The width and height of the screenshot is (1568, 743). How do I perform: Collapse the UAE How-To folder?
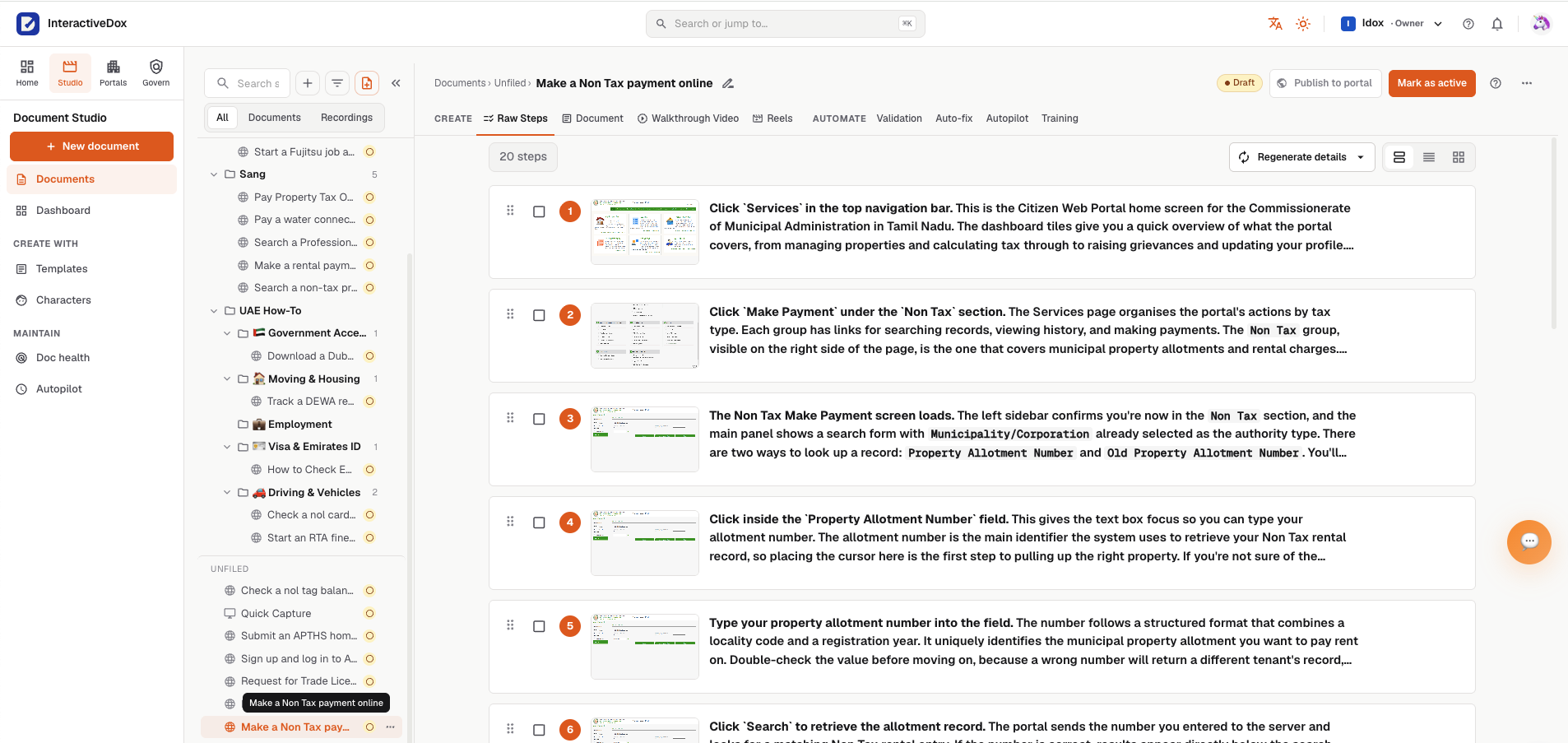click(214, 311)
